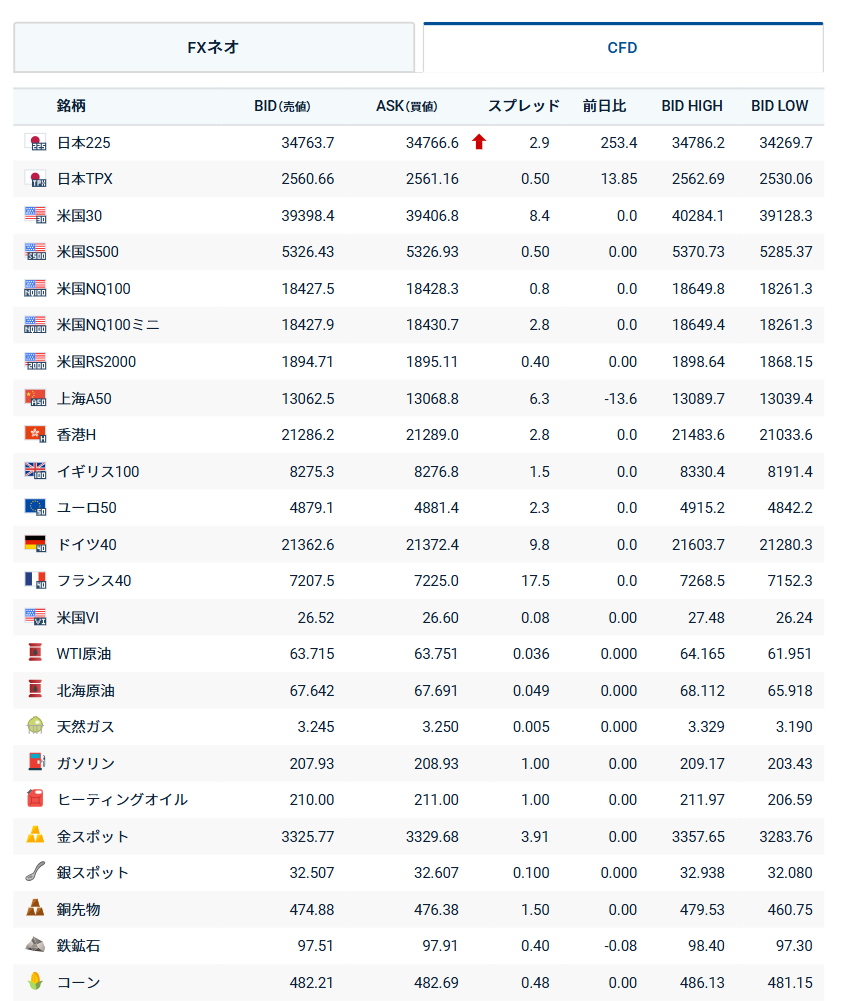Click the Japan flag icon for 日本225
The height and width of the screenshot is (1001, 846).
(35, 143)
